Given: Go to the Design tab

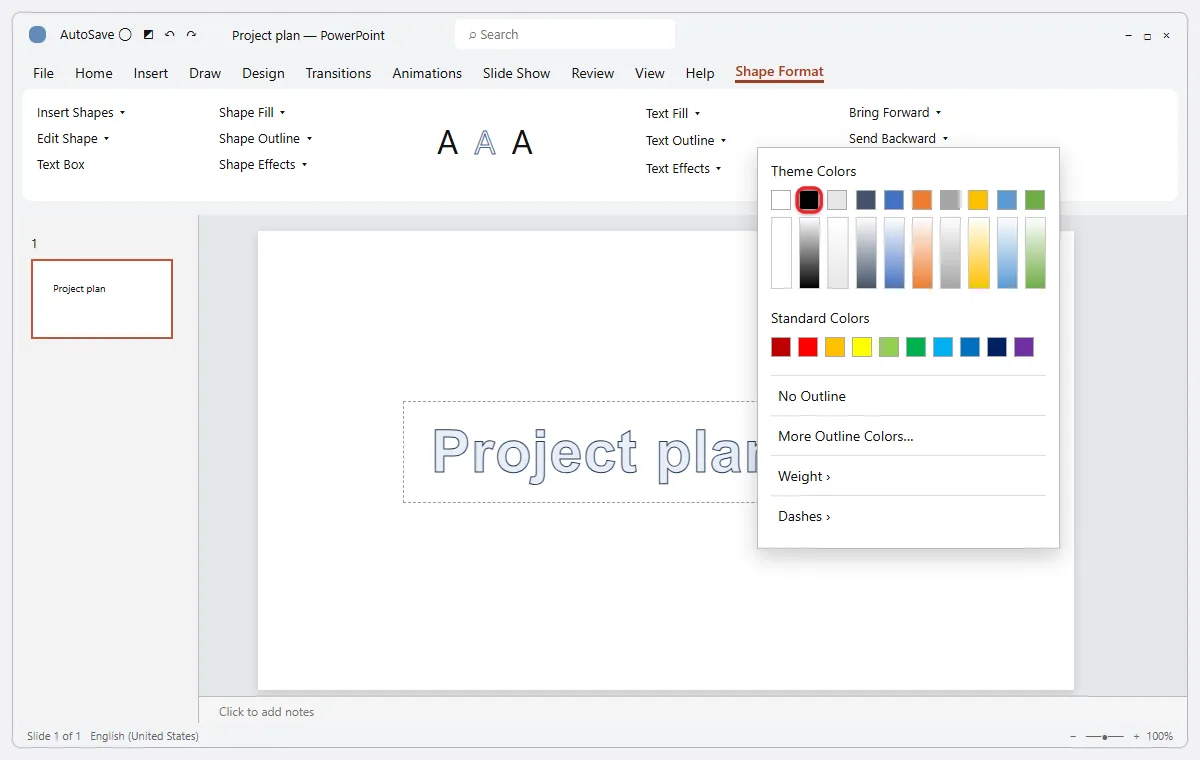Looking at the screenshot, I should point(263,73).
